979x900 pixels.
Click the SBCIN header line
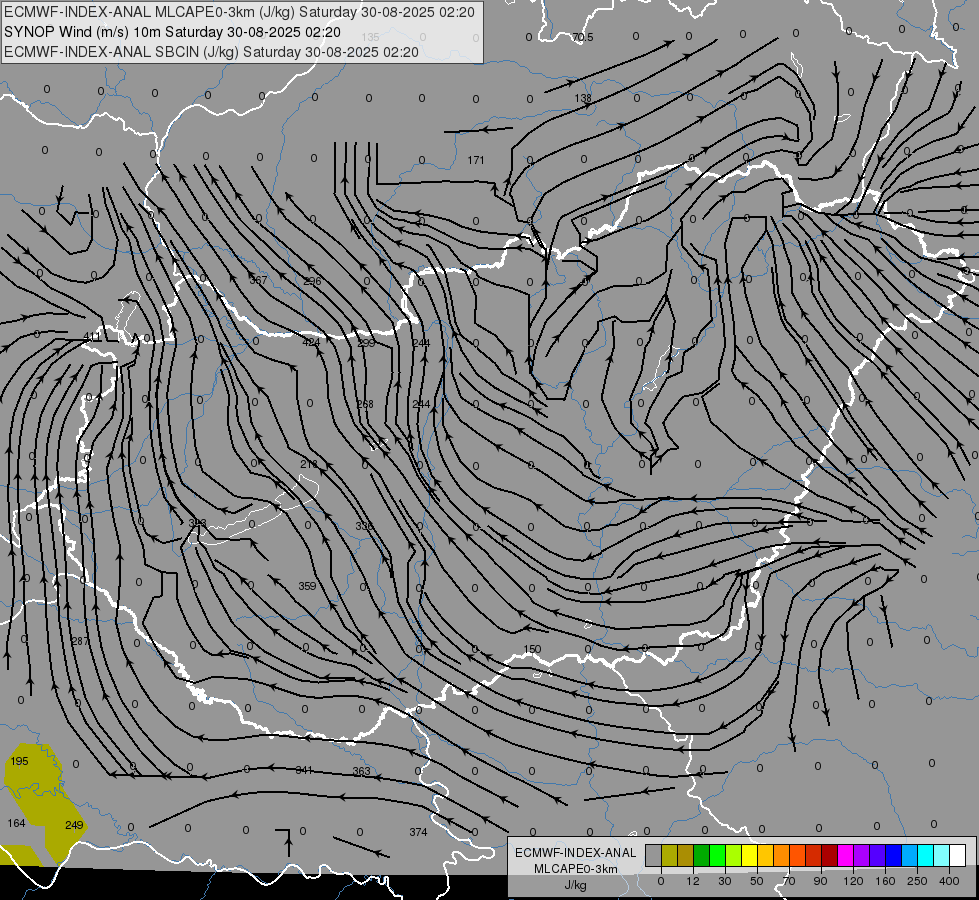[x=211, y=52]
